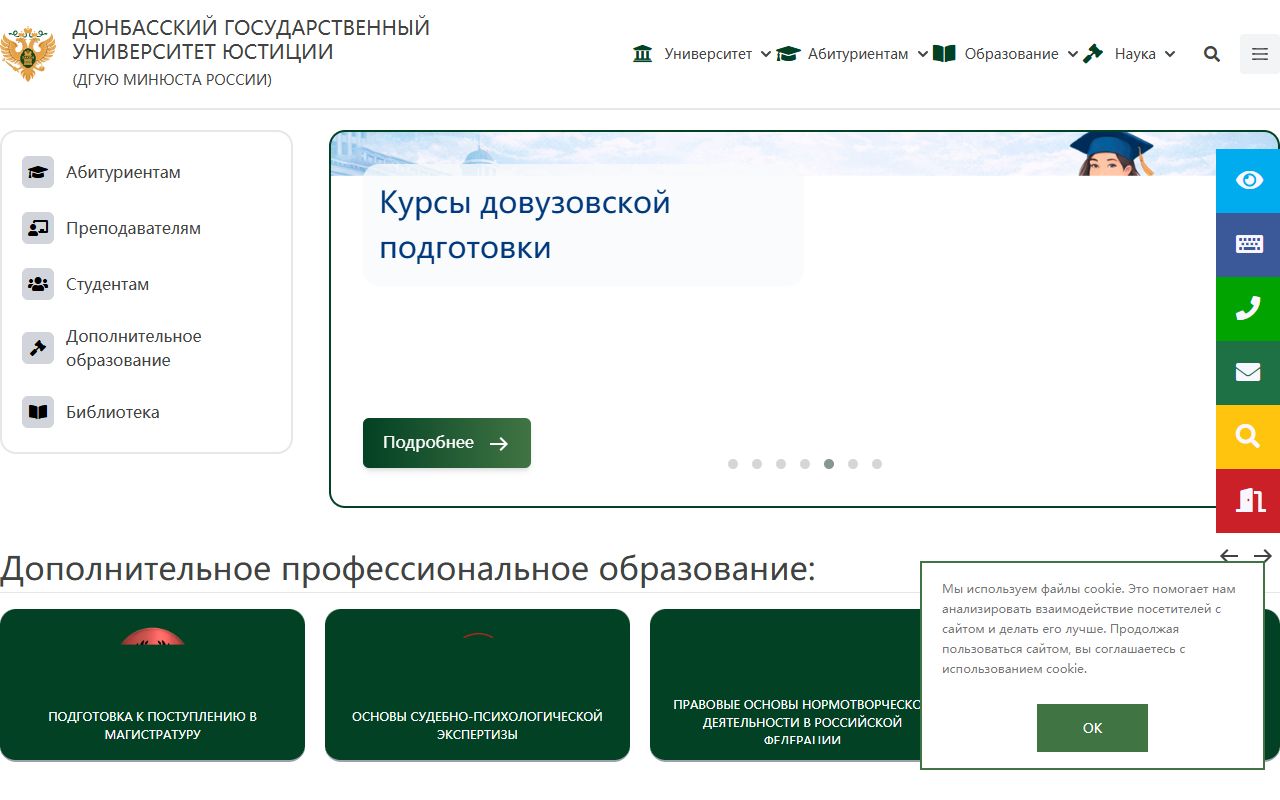Click the red door login icon button

[1248, 501]
